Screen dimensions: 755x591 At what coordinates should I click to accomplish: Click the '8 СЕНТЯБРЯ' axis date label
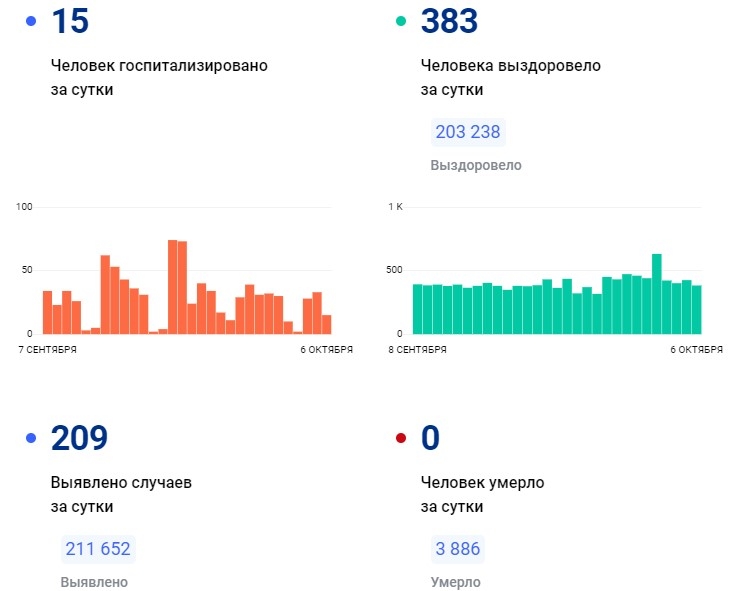click(x=418, y=350)
